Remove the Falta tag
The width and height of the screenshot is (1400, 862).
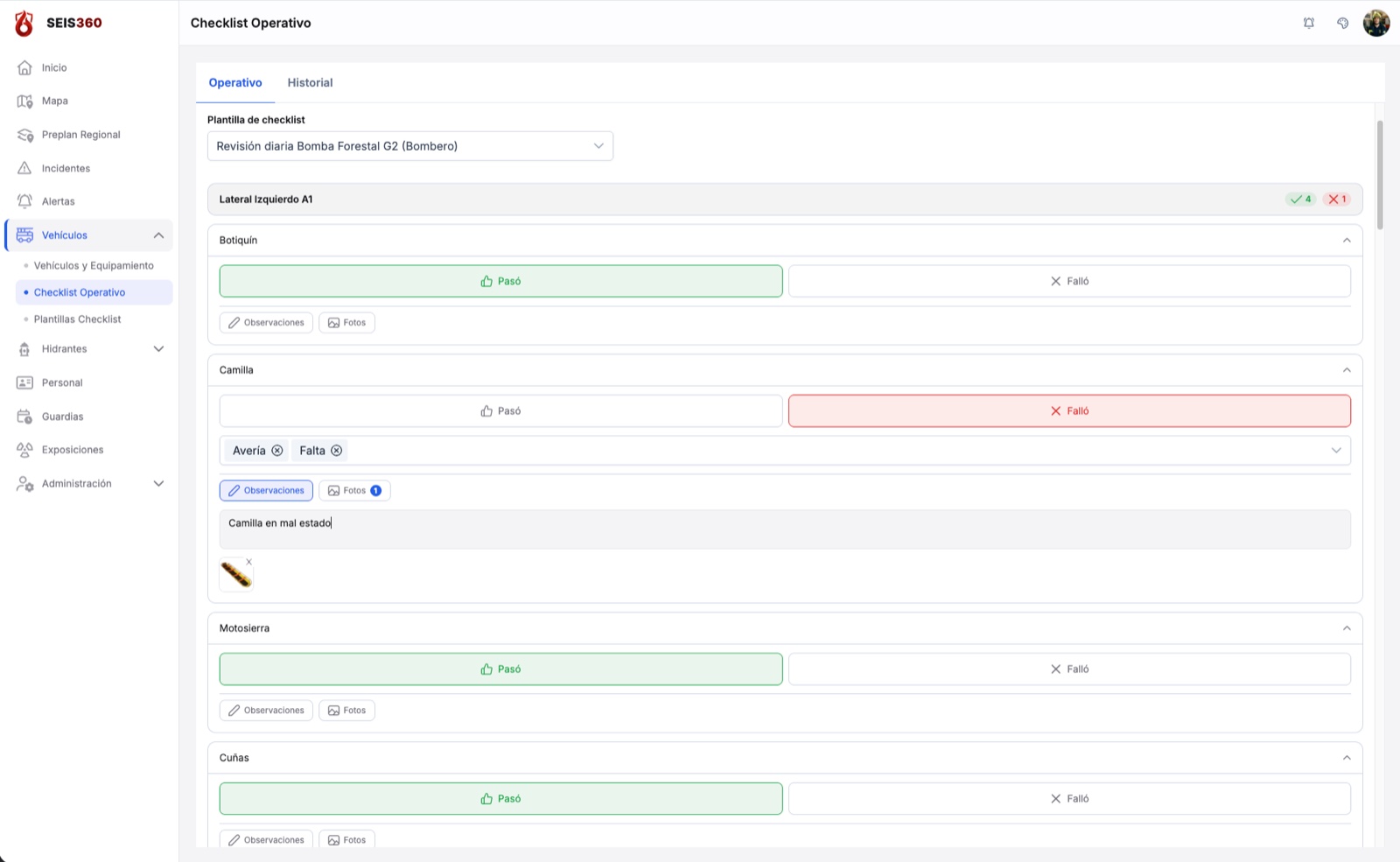(337, 451)
